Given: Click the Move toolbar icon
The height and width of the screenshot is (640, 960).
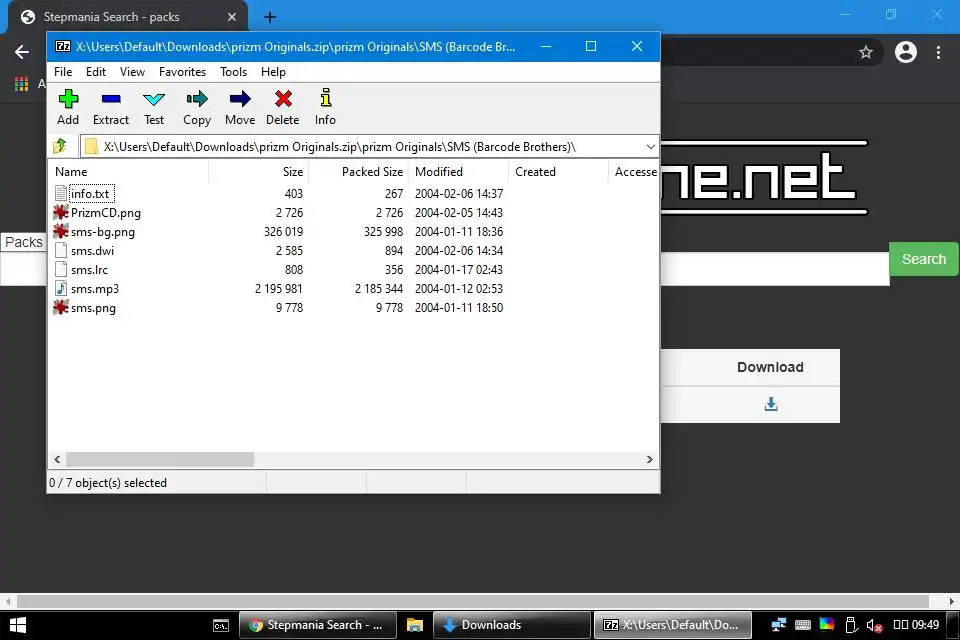Looking at the screenshot, I should pyautogui.click(x=240, y=99).
